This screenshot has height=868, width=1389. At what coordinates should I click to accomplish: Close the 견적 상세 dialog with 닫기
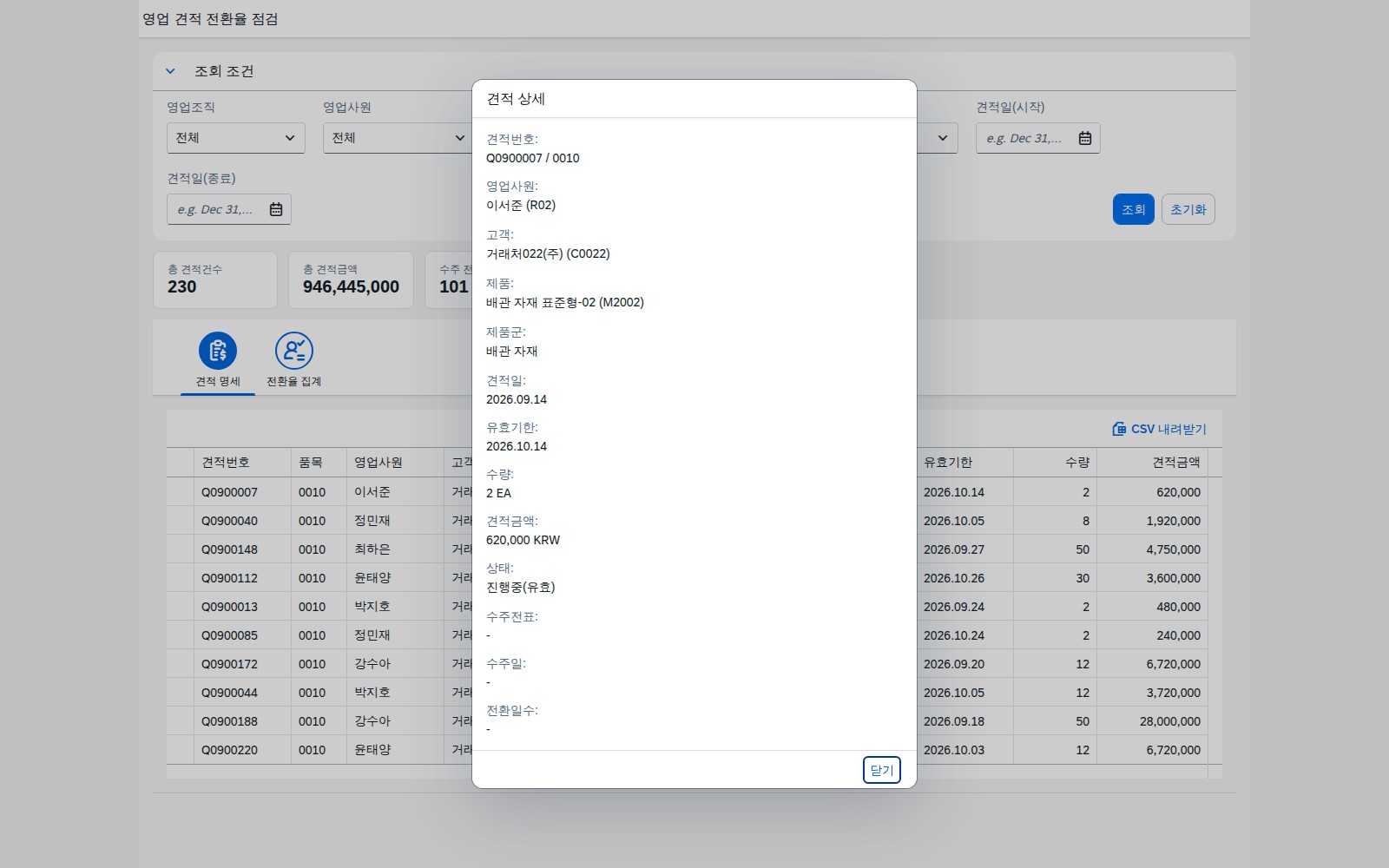[x=881, y=770]
